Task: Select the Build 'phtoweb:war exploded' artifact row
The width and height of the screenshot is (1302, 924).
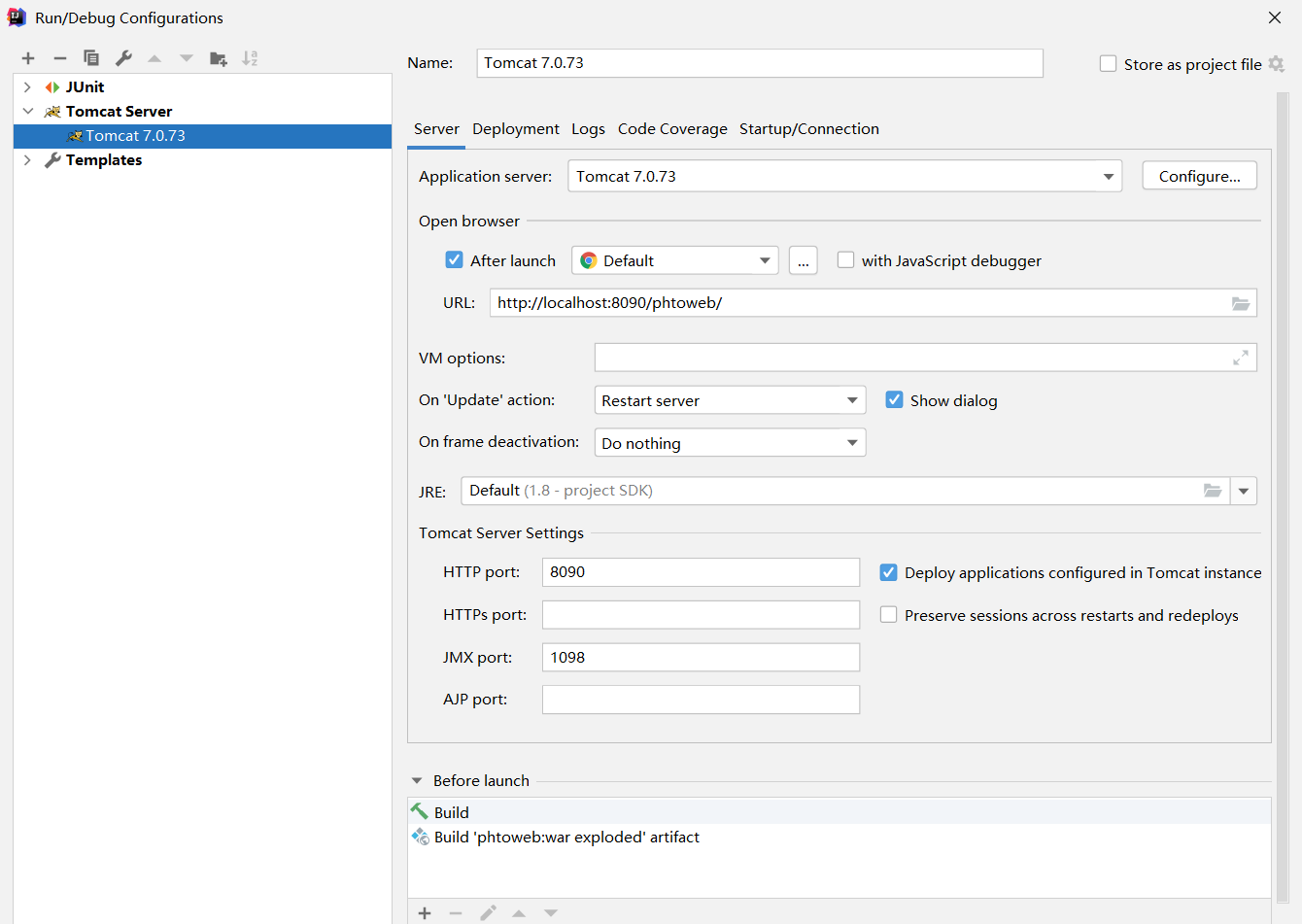Action: pos(839,837)
